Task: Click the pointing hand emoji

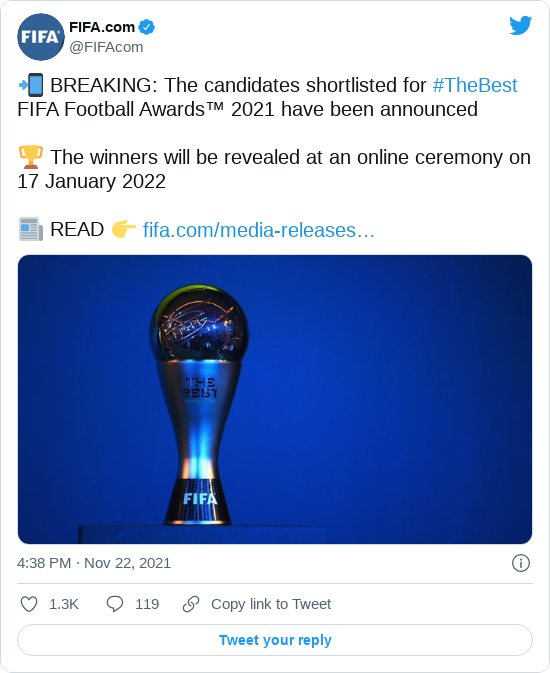Action: point(124,229)
